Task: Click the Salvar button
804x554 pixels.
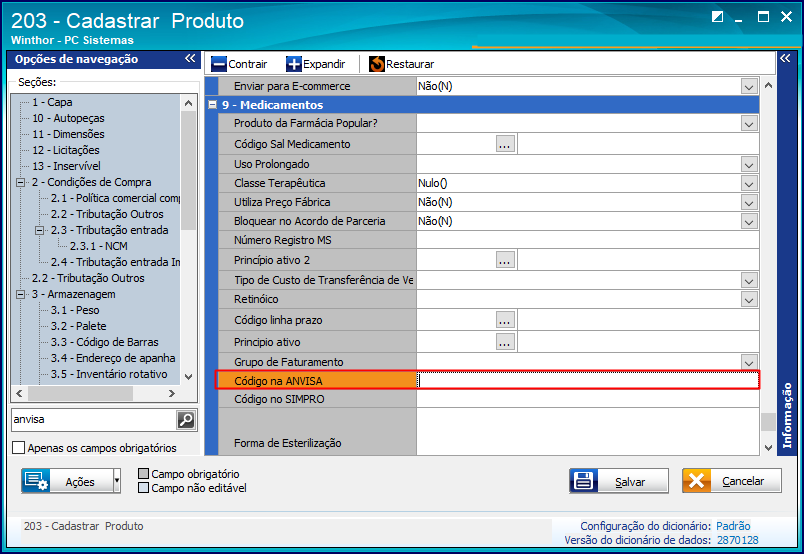Action: coord(619,481)
